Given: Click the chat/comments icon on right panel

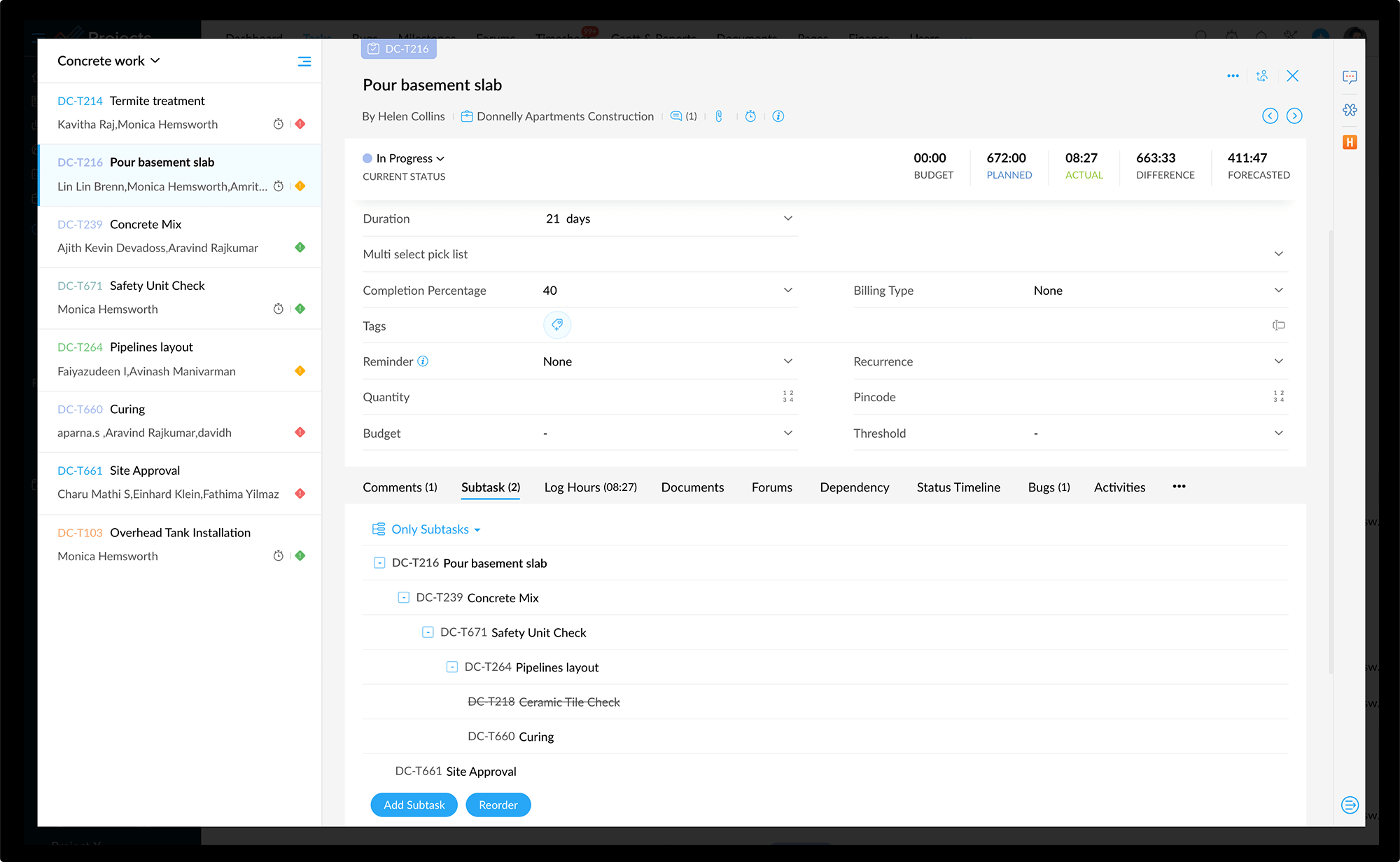Looking at the screenshot, I should point(1350,76).
